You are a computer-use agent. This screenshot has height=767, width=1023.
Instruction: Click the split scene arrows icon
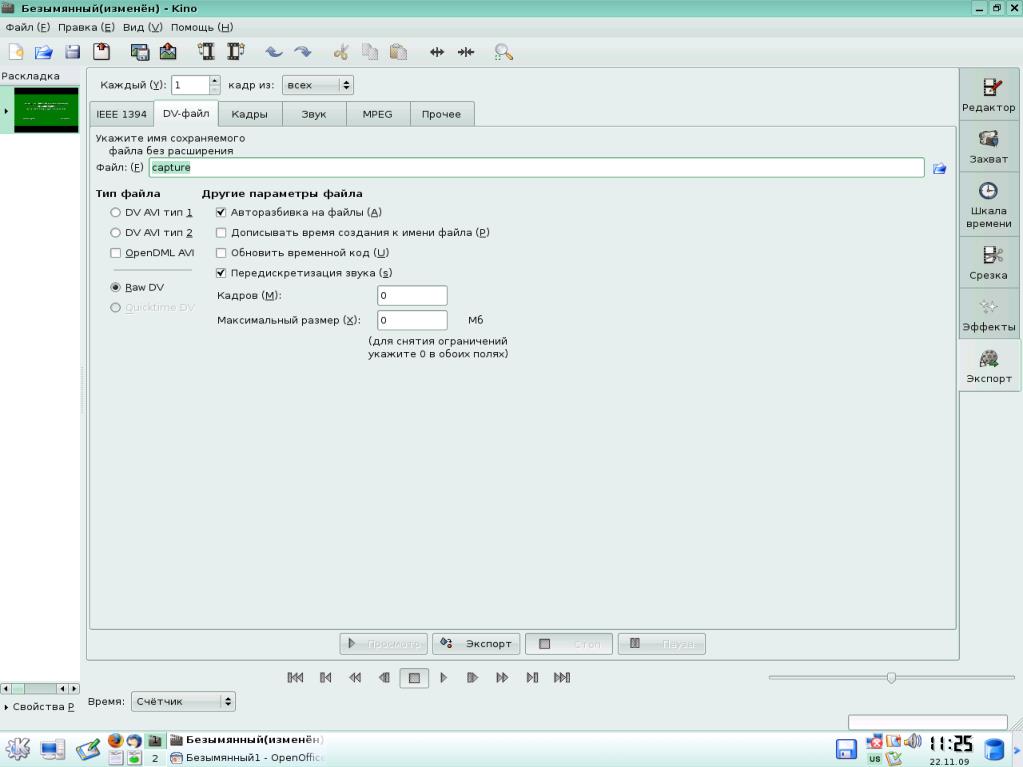(x=437, y=52)
